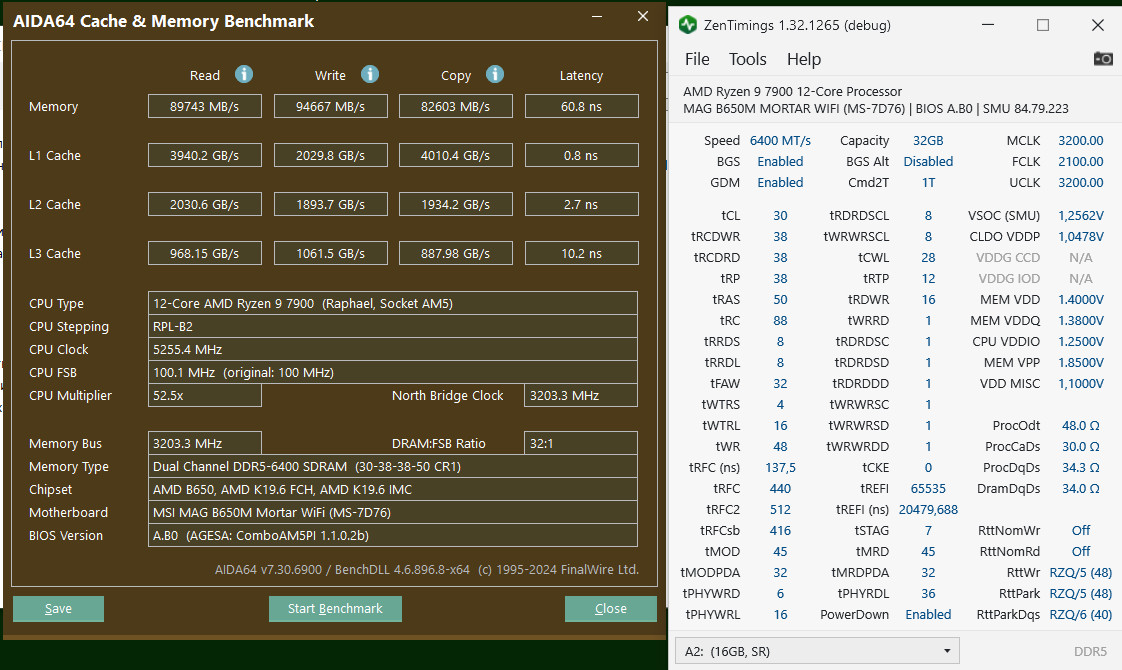Close the ZenTimings window
The height and width of the screenshot is (670, 1122).
click(1098, 25)
